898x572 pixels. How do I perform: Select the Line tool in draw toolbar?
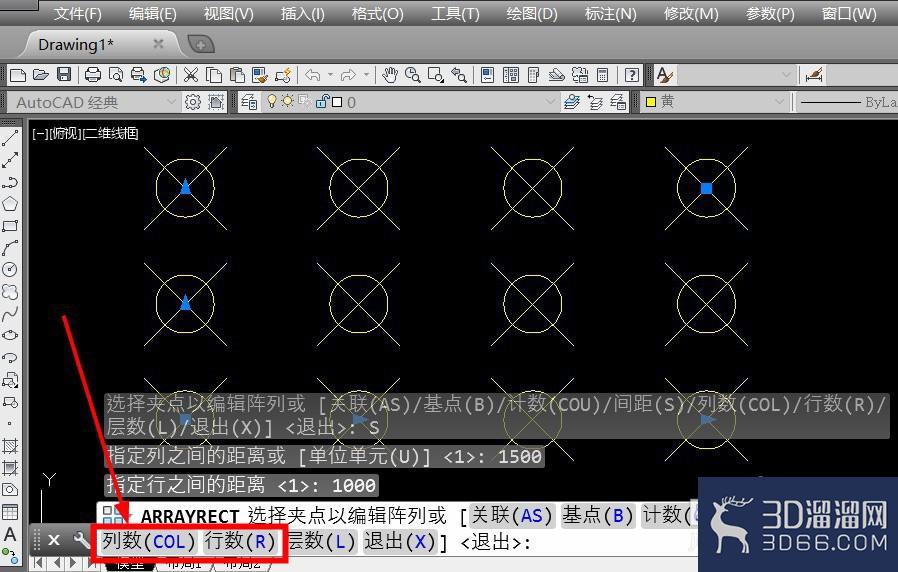point(10,137)
